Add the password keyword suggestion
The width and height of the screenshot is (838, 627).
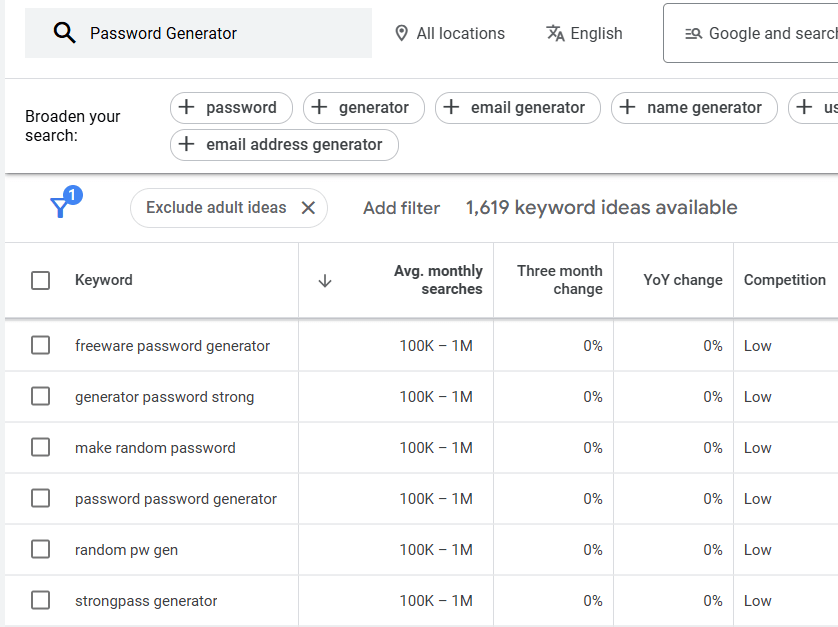click(231, 107)
